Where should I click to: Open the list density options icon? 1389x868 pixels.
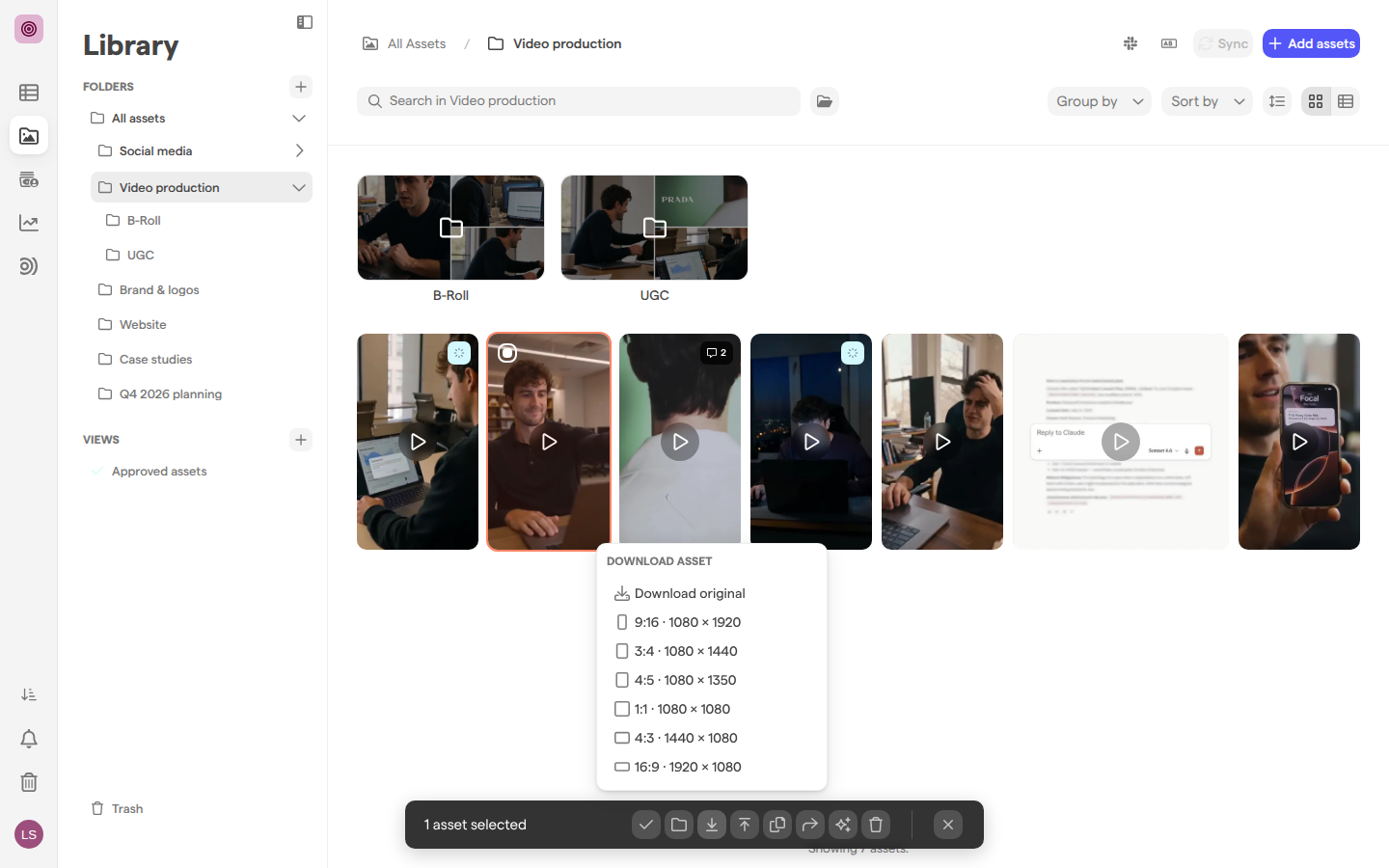pos(1277,101)
